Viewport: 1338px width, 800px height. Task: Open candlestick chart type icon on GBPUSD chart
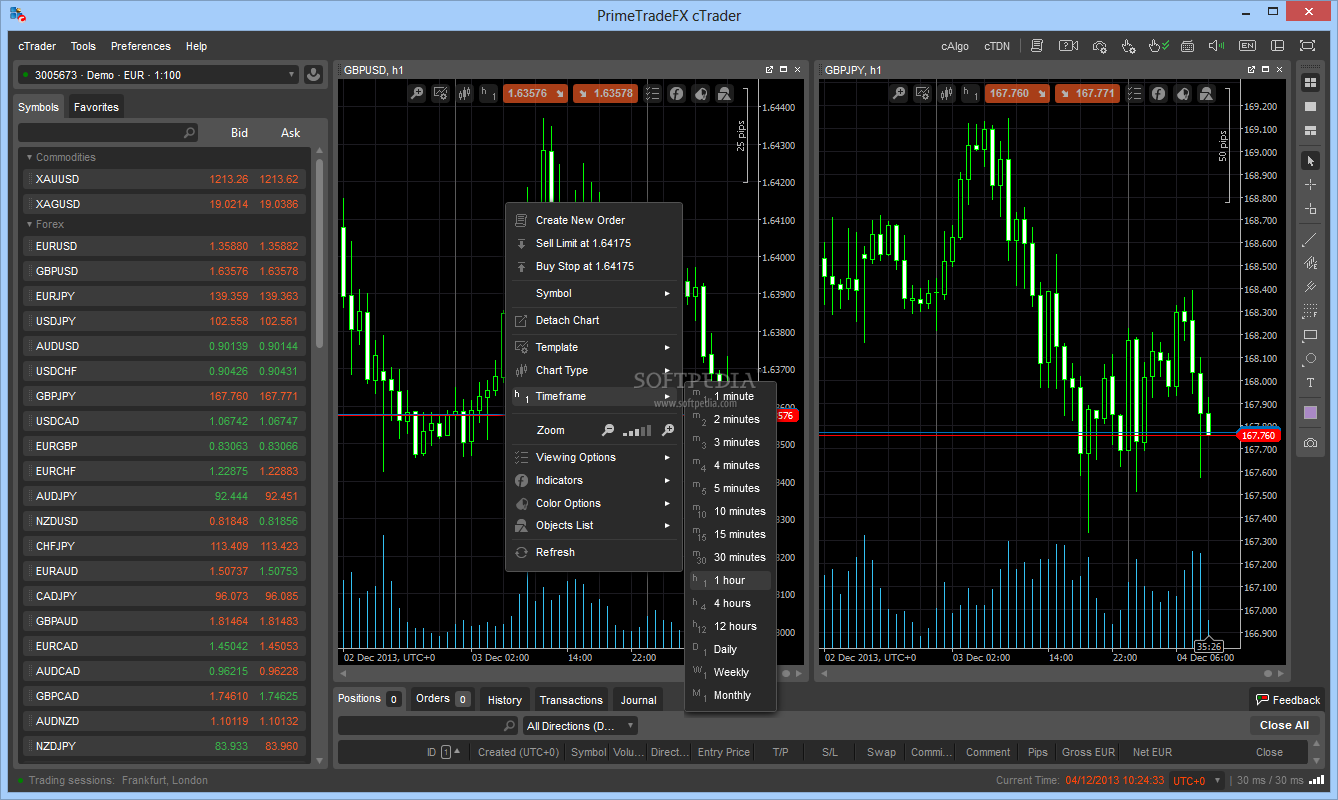click(x=465, y=93)
